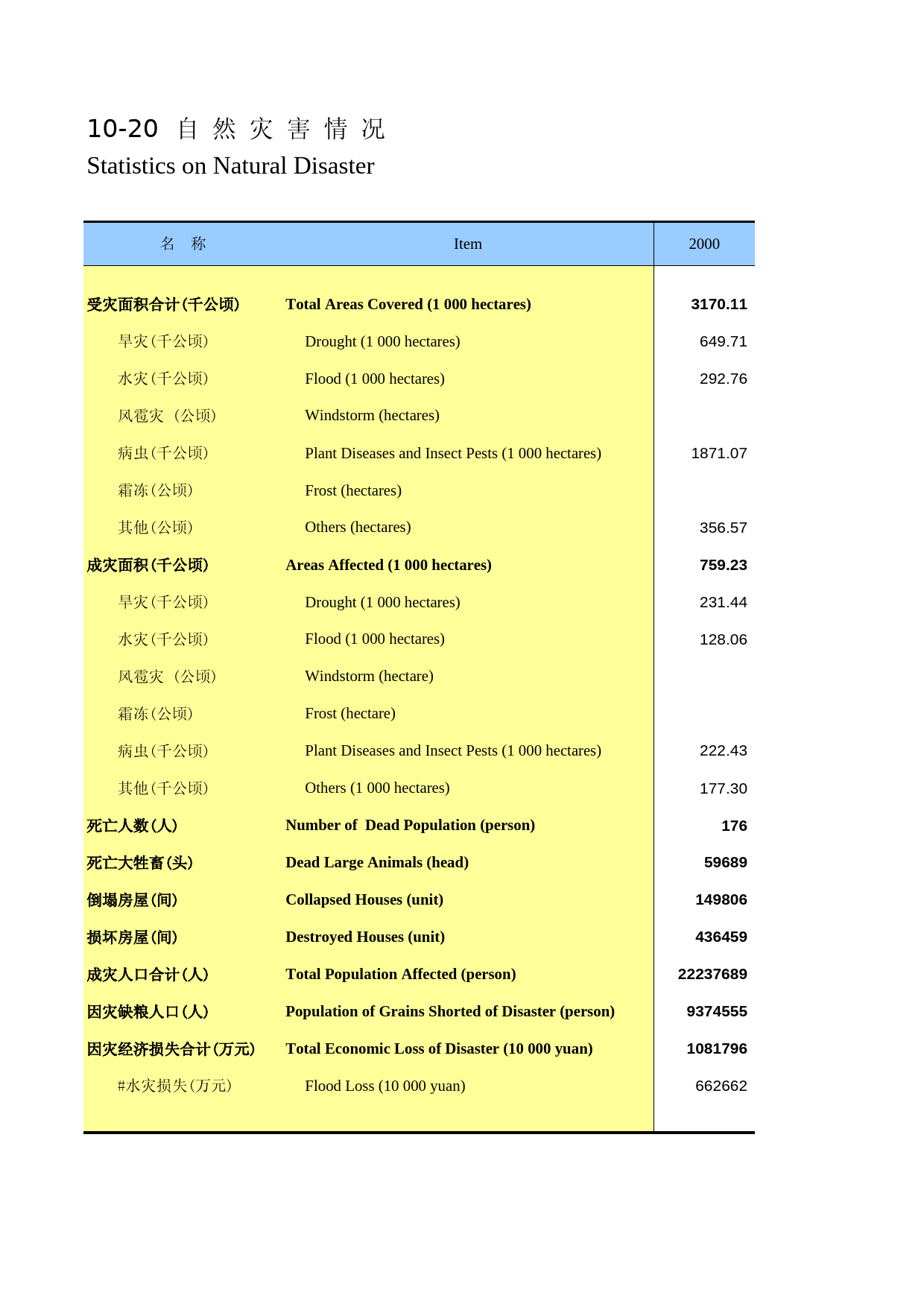Select the '名 称' column header
924x1307 pixels.
click(183, 244)
